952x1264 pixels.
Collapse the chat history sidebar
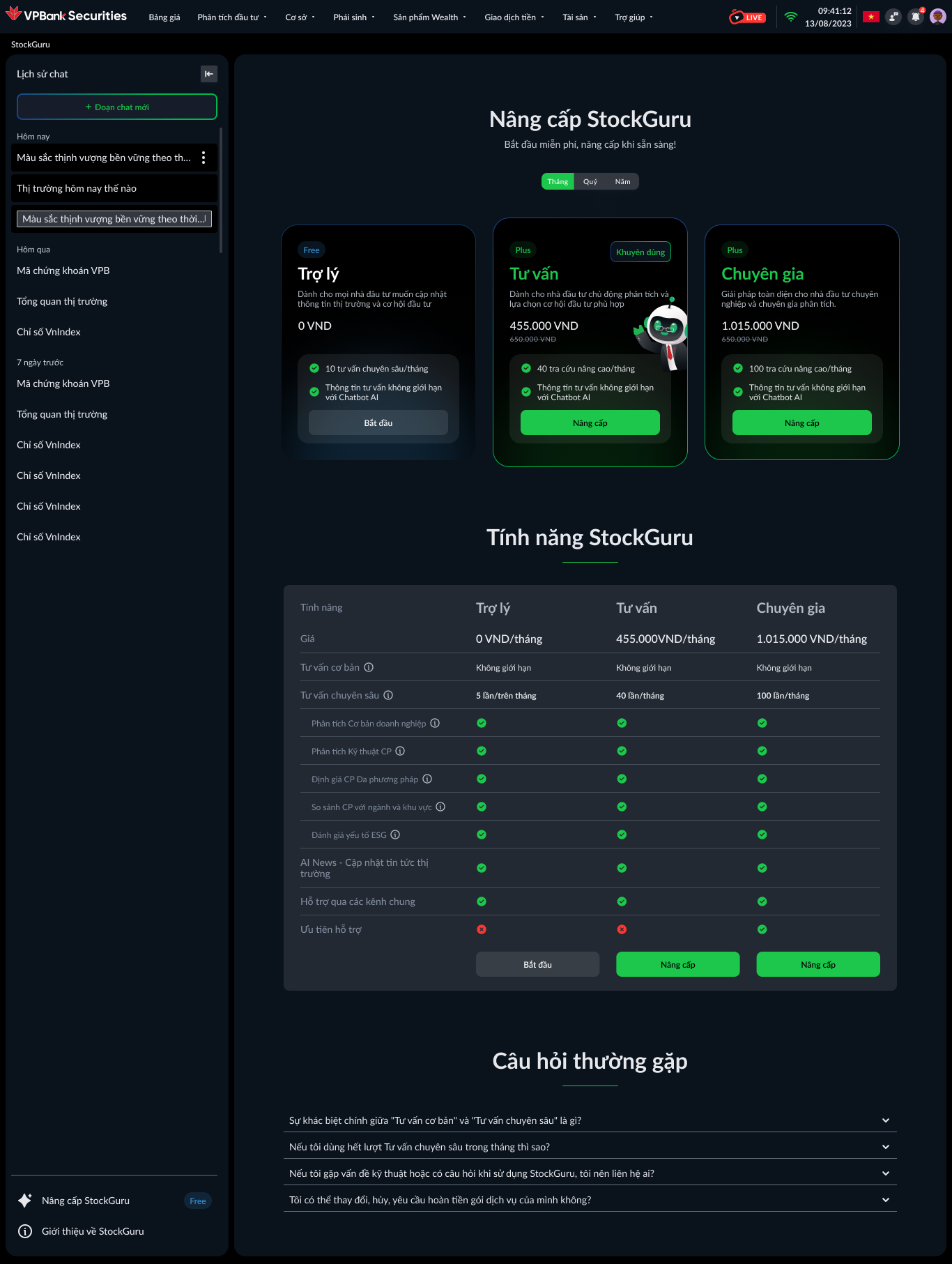[208, 74]
